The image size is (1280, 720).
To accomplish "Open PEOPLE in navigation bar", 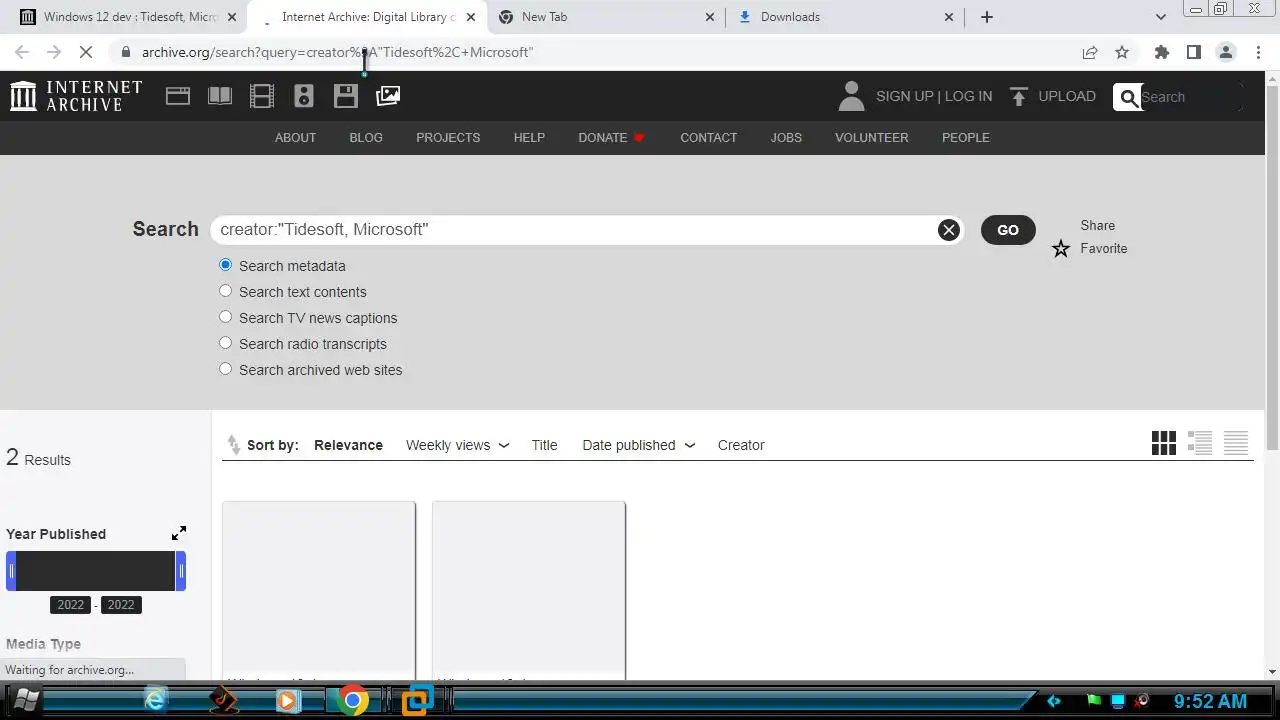I will [x=965, y=138].
